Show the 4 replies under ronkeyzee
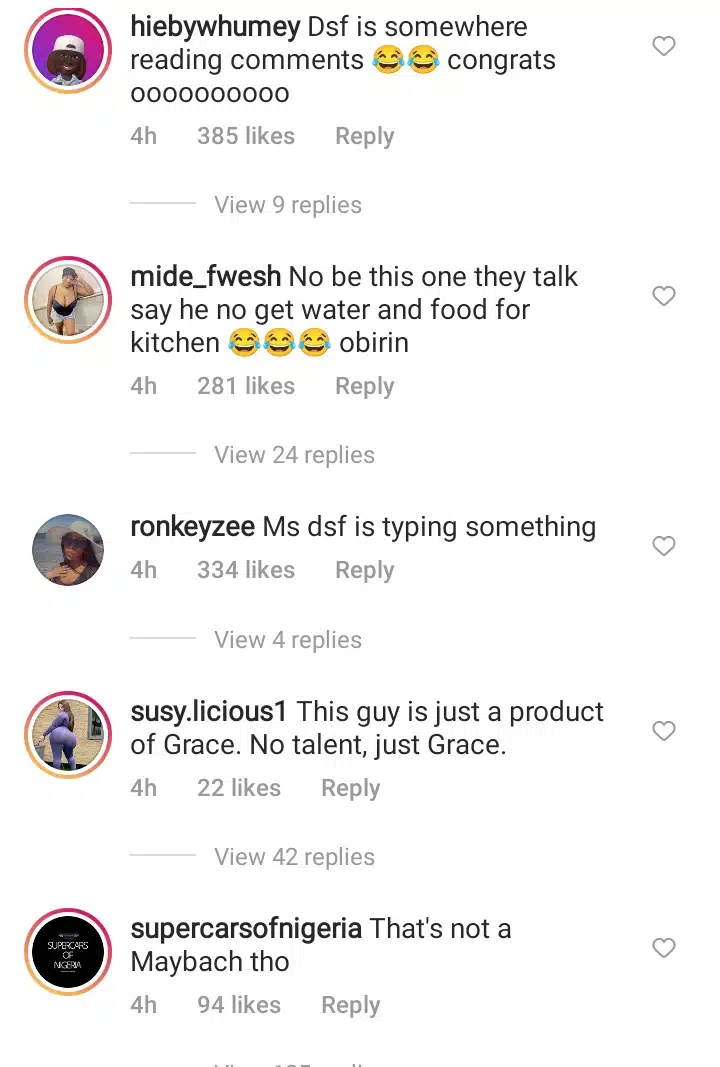This screenshot has height=1067, width=720. pyautogui.click(x=287, y=640)
